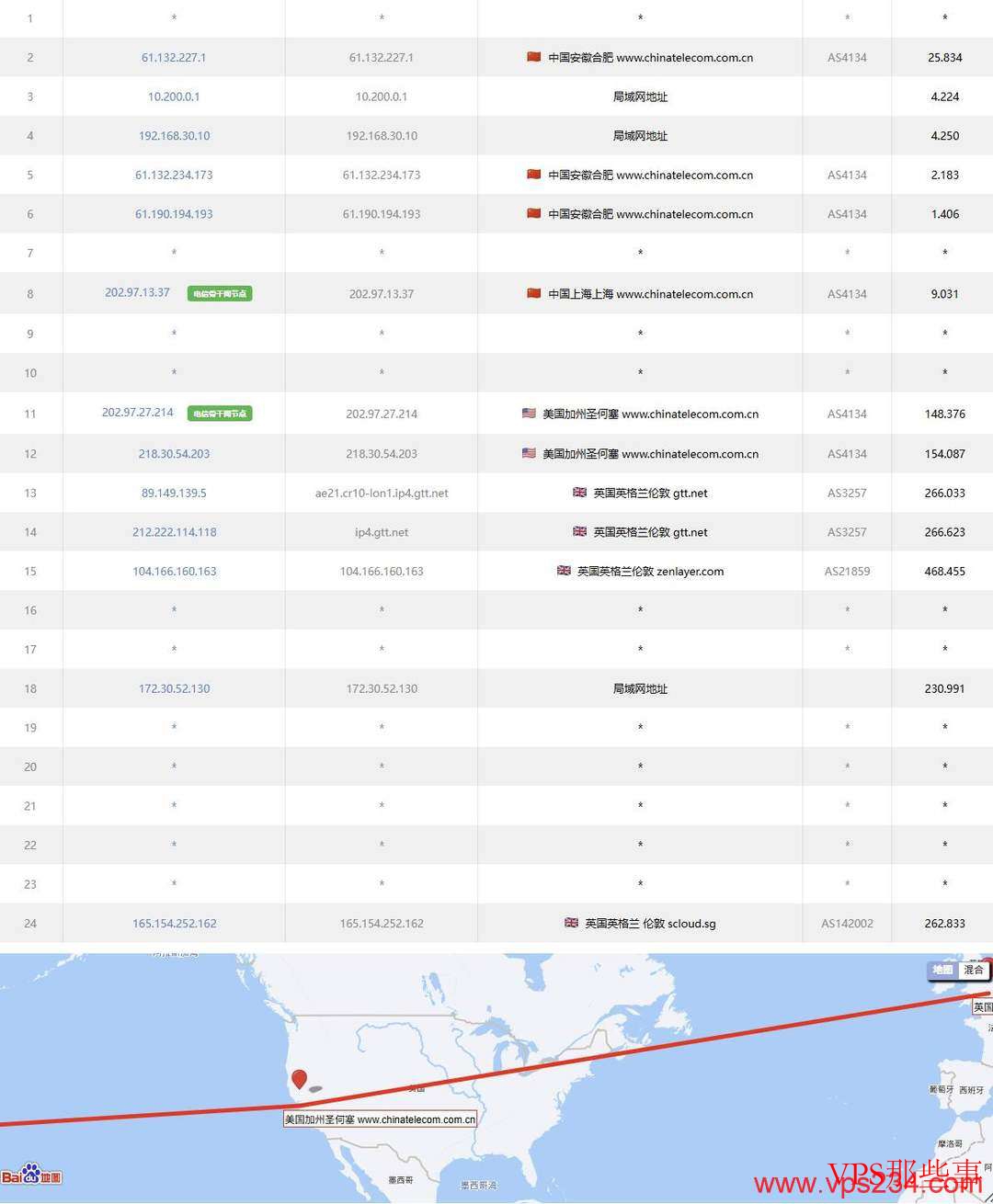Click the green backbone badge next to 202.97.27.214

pos(220,414)
